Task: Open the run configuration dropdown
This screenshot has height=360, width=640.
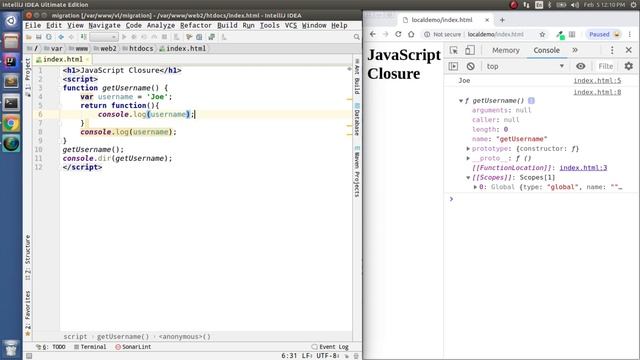Action: (104, 37)
